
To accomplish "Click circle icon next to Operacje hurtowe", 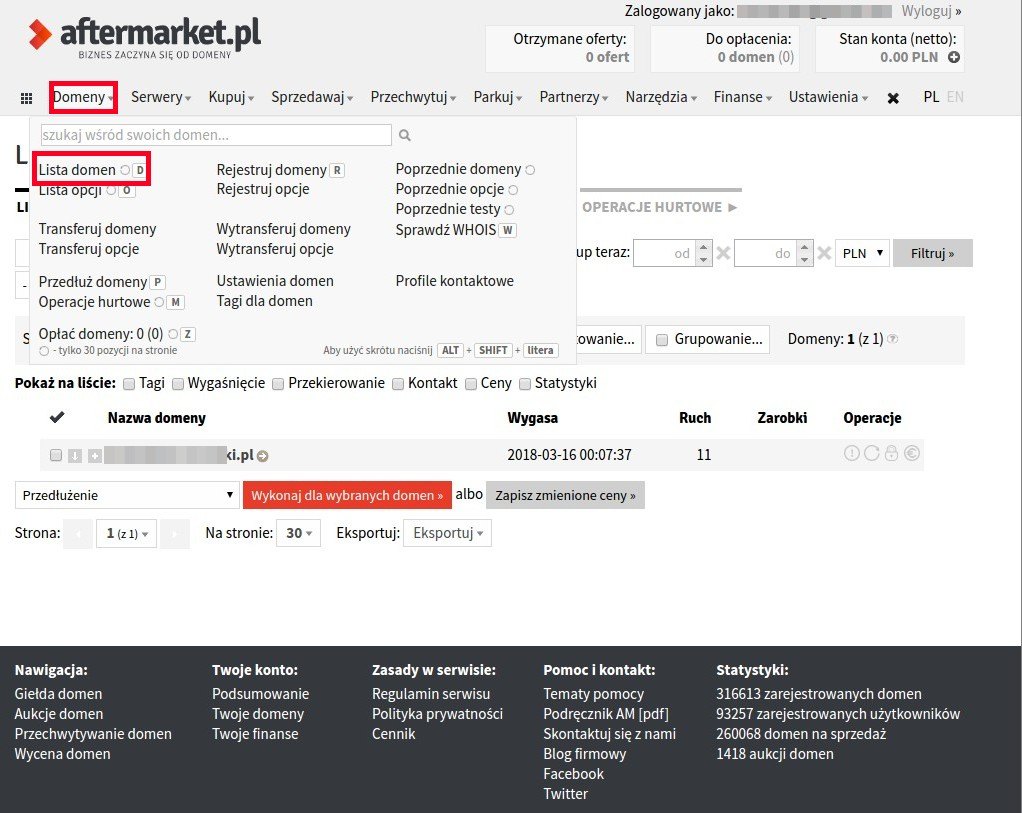I will (x=159, y=302).
